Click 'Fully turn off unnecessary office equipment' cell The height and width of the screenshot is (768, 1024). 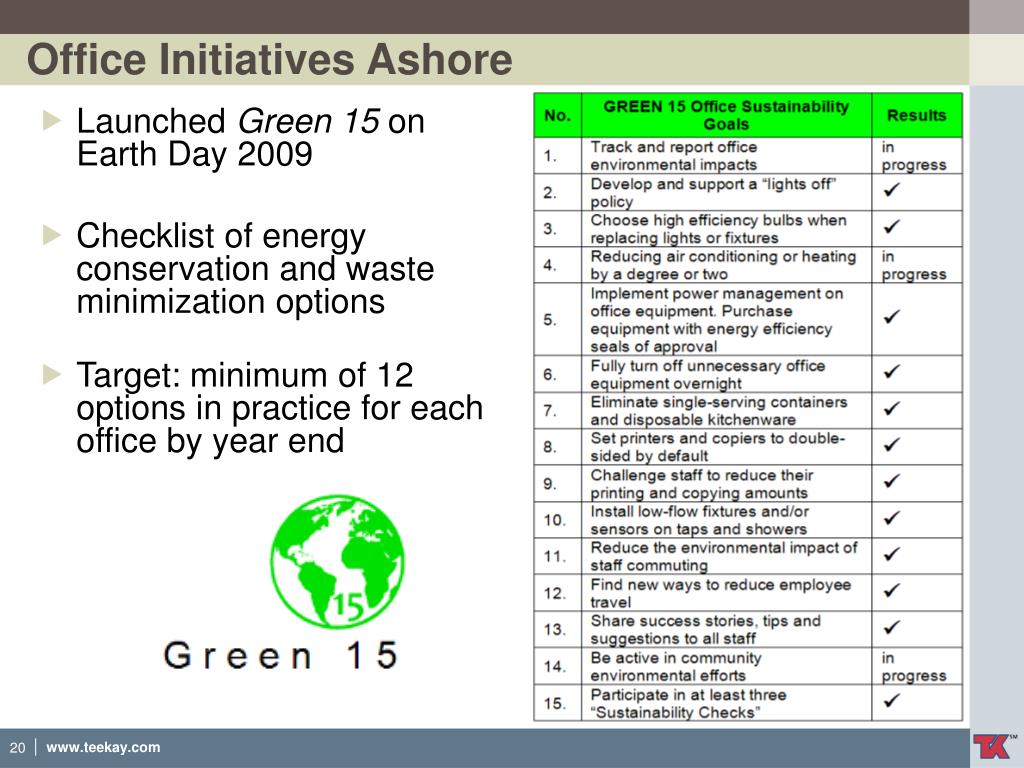(726, 374)
